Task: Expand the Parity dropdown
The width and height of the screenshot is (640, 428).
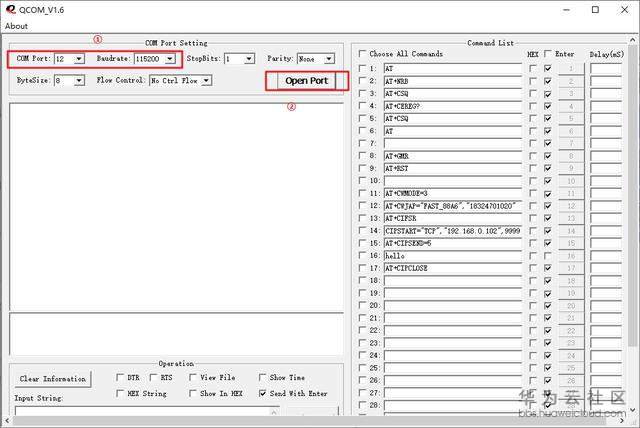Action: [x=329, y=59]
